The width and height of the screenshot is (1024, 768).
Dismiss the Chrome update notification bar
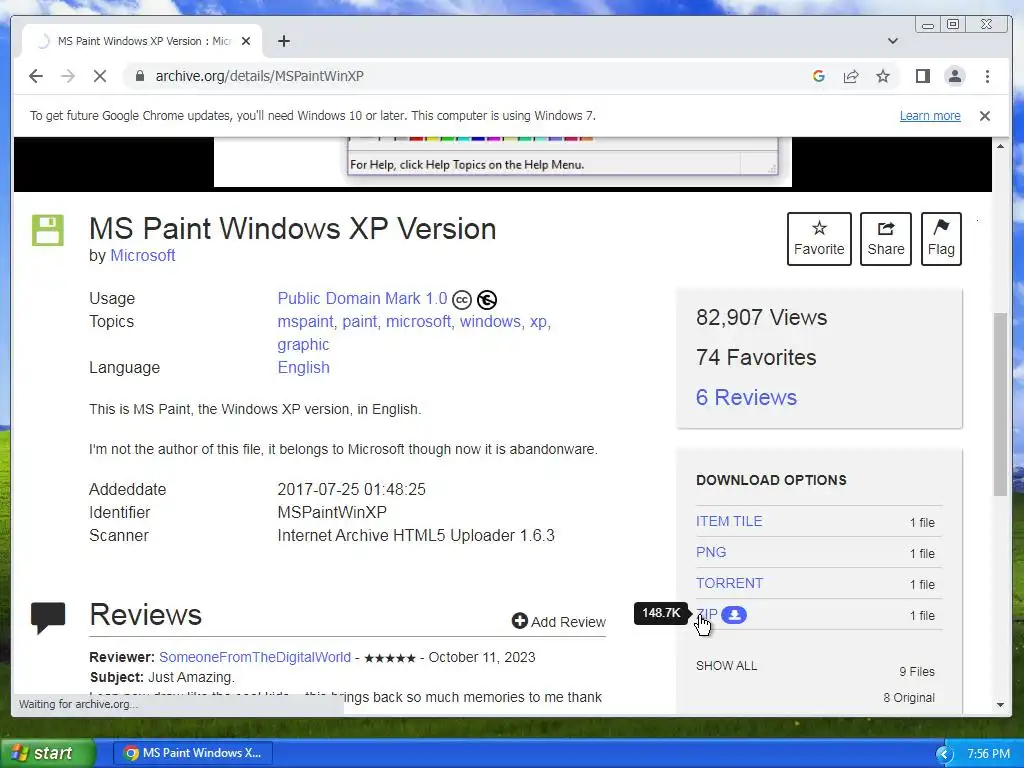[x=985, y=116]
